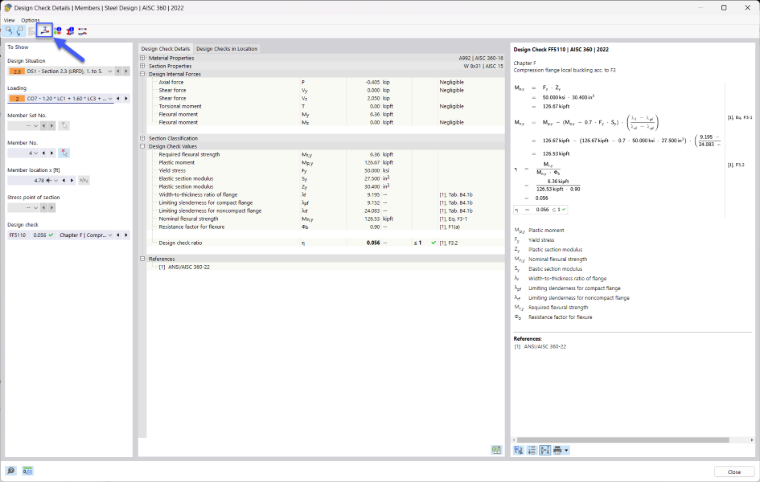Select the Nominal flexural strength row
Viewport: 760px width, 482px height.
point(326,219)
